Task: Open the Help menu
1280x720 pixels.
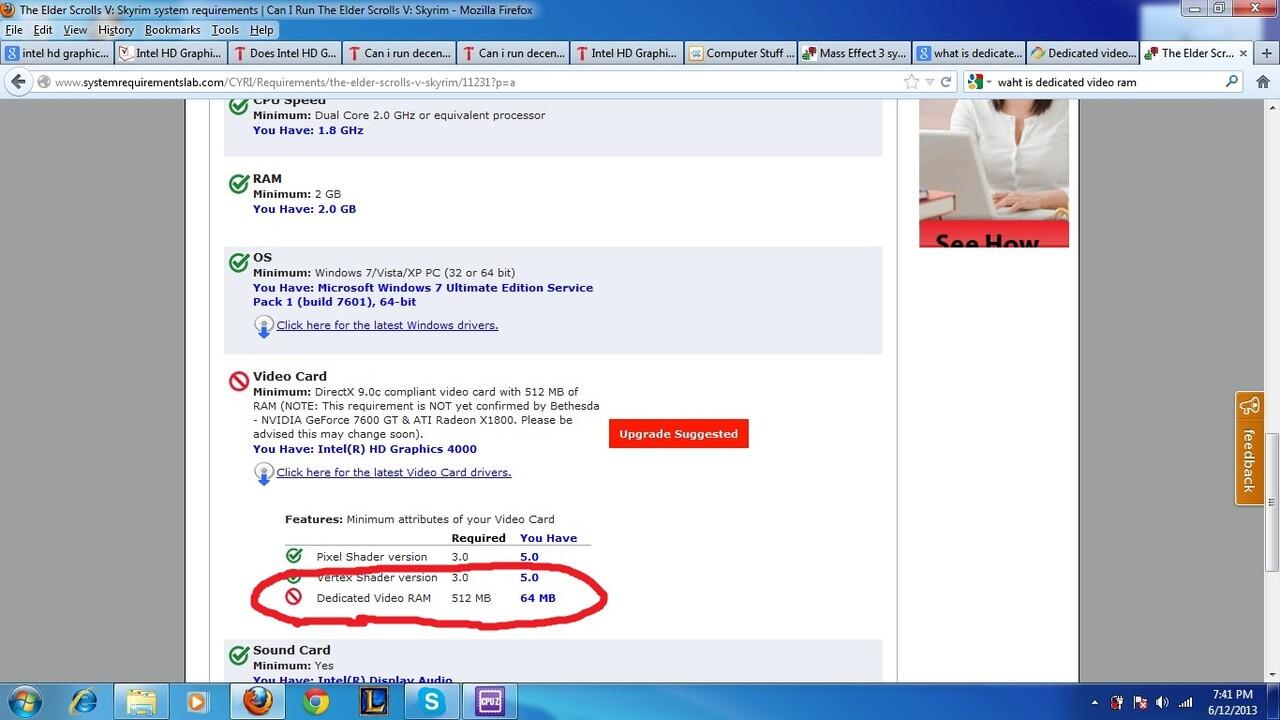Action: click(261, 30)
